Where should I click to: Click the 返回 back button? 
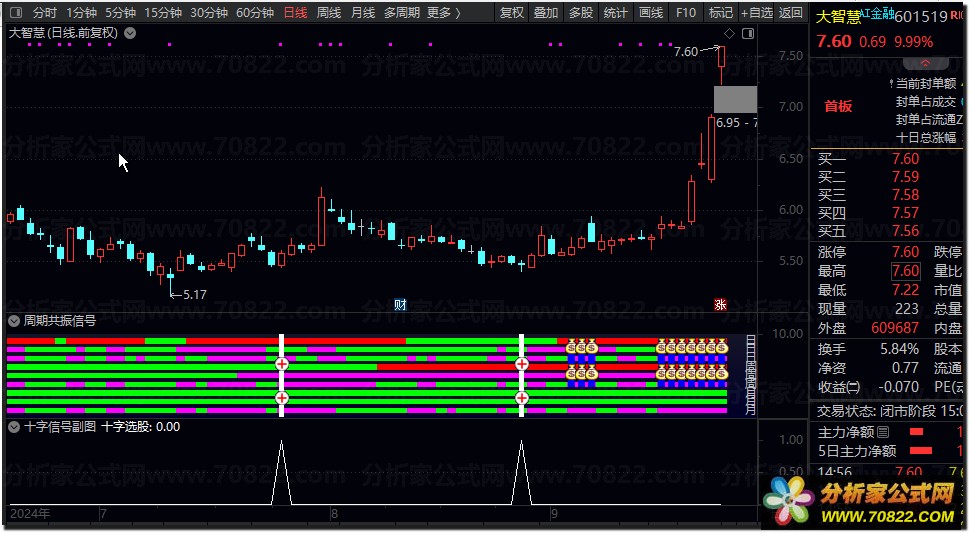click(791, 12)
